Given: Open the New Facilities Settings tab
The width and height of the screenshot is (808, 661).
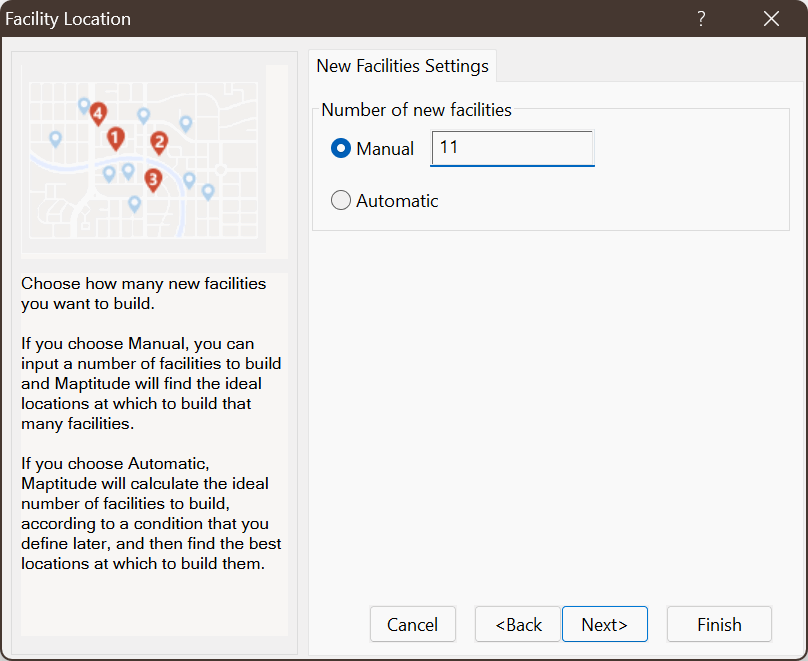Looking at the screenshot, I should 402,66.
